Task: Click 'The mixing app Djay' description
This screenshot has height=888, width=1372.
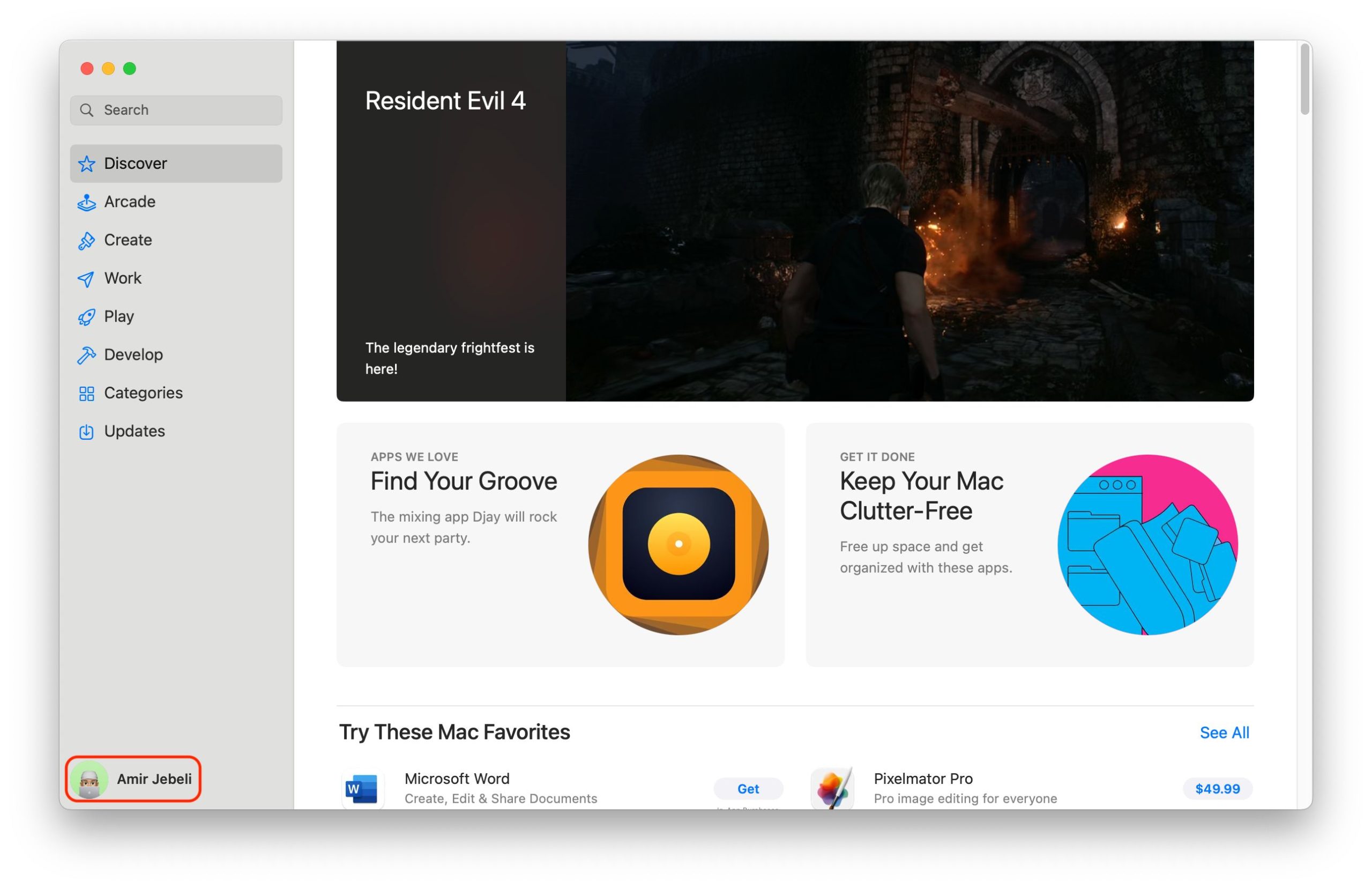Action: 463,527
